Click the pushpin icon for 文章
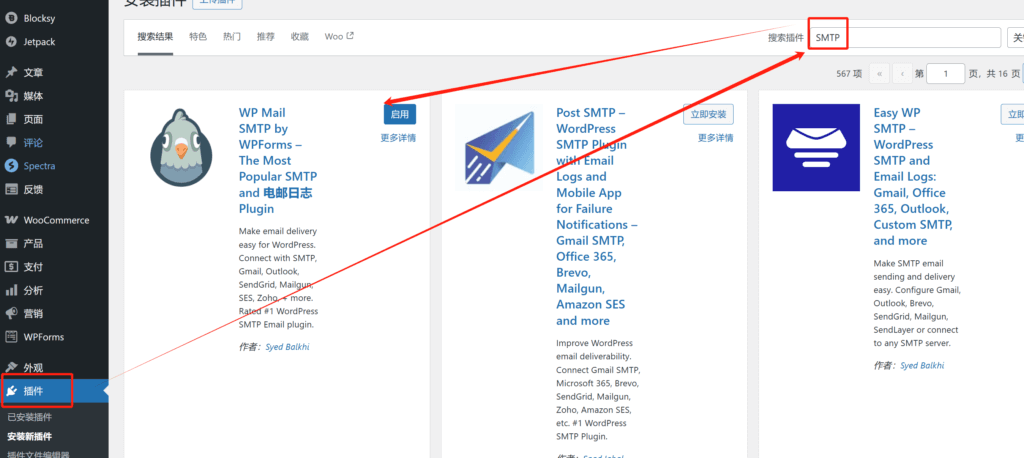The image size is (1024, 458). coord(11,73)
